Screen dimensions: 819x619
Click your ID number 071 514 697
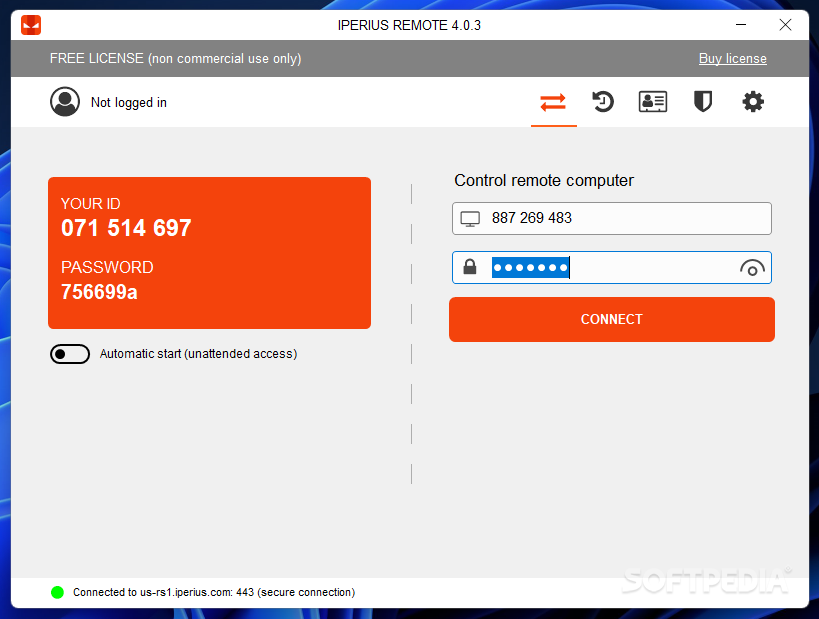(x=126, y=228)
